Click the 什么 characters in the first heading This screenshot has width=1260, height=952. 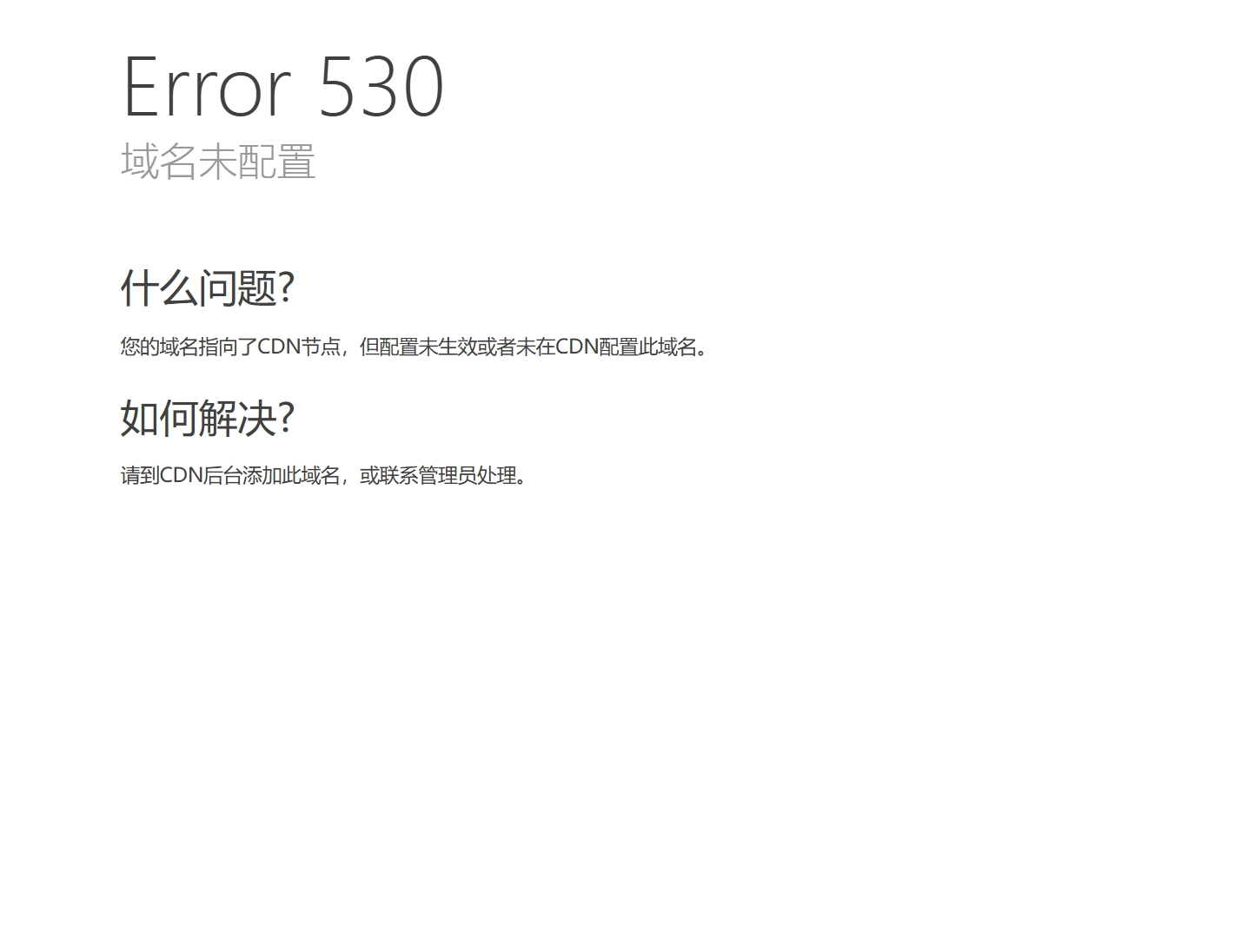(x=160, y=288)
